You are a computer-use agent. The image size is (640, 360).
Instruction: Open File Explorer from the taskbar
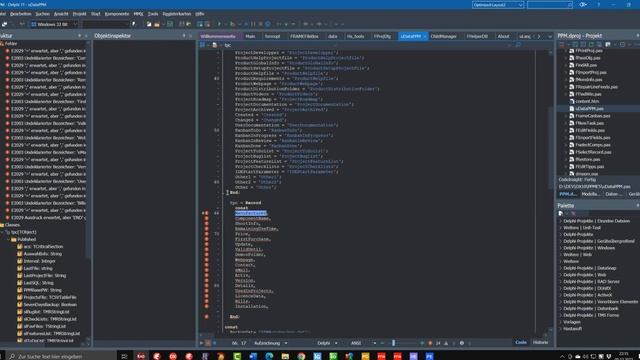[285, 356]
